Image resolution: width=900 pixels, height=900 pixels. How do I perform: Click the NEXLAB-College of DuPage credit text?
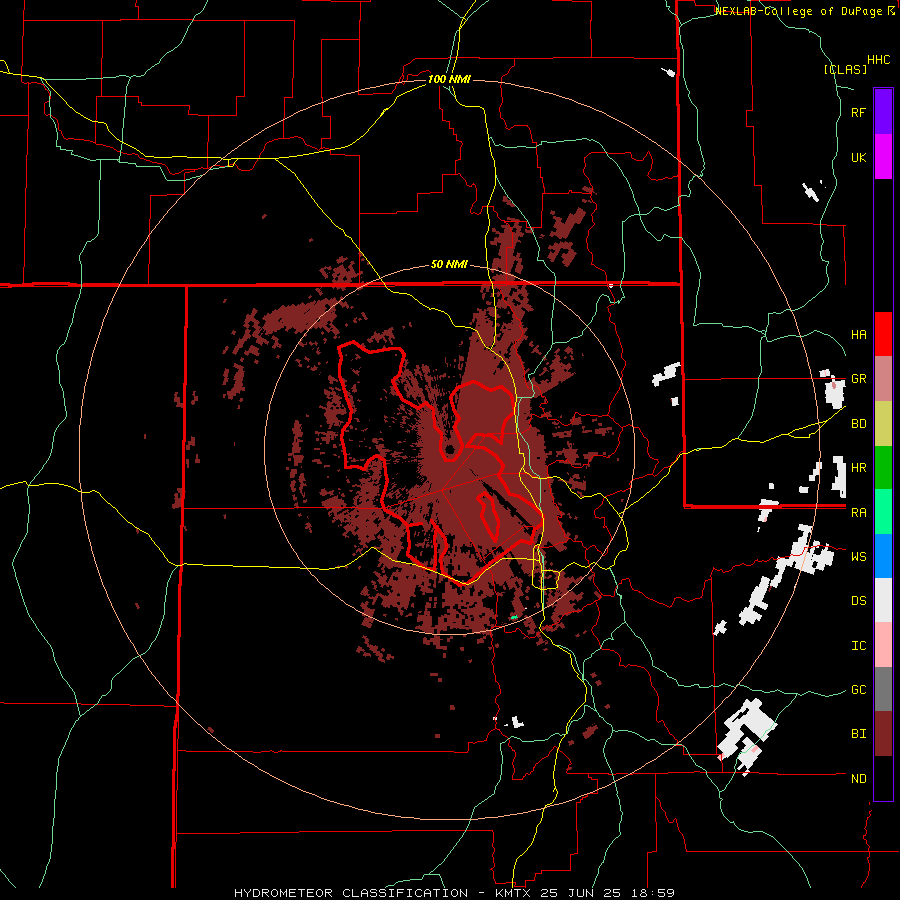click(x=798, y=11)
